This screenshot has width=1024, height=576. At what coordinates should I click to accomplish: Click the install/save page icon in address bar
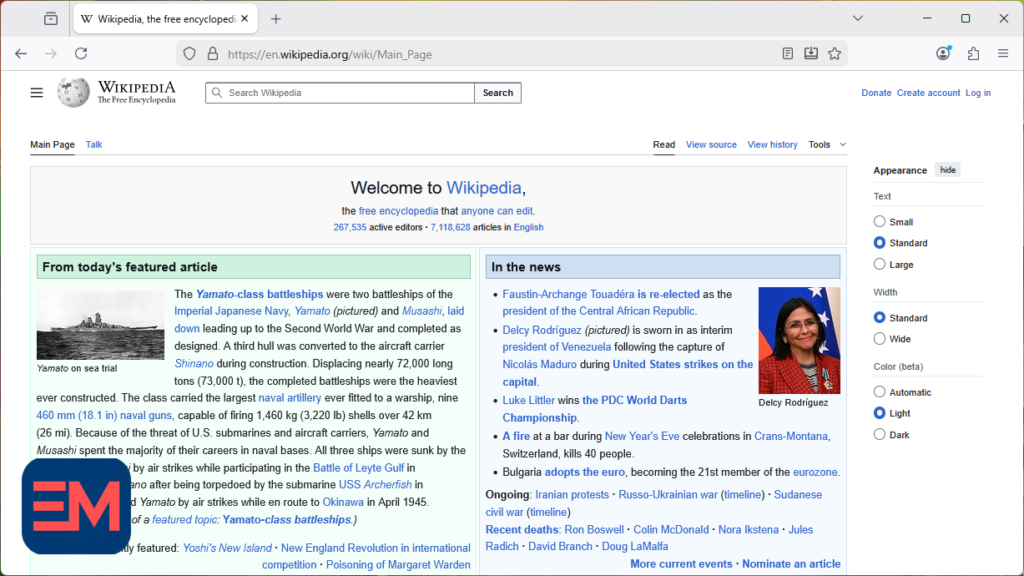click(811, 54)
